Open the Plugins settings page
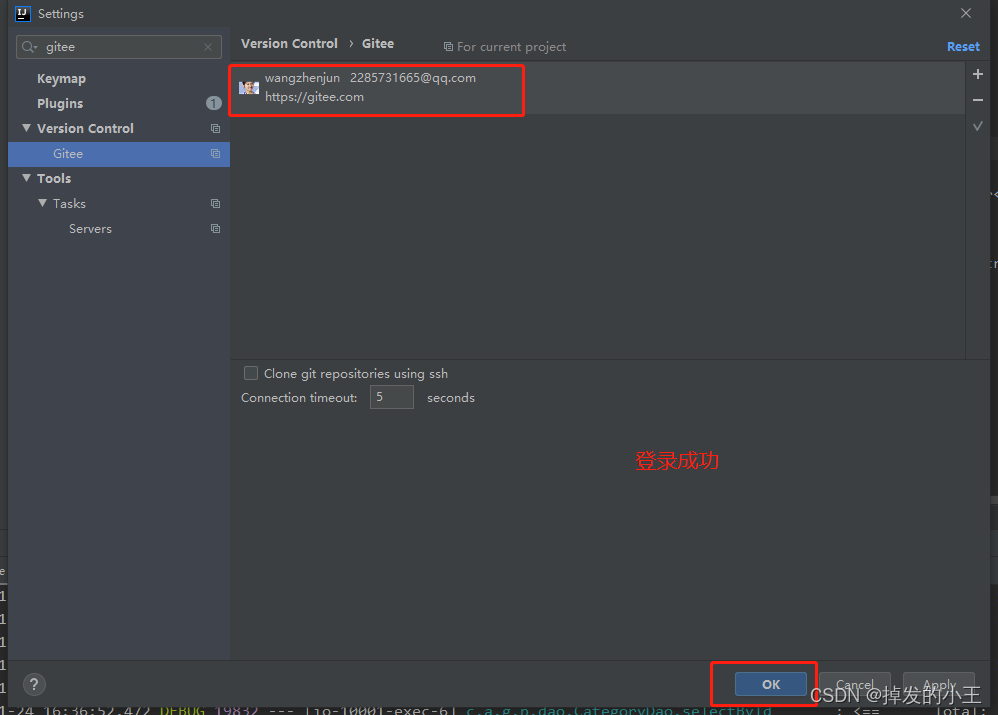Image resolution: width=998 pixels, height=715 pixels. 60,104
